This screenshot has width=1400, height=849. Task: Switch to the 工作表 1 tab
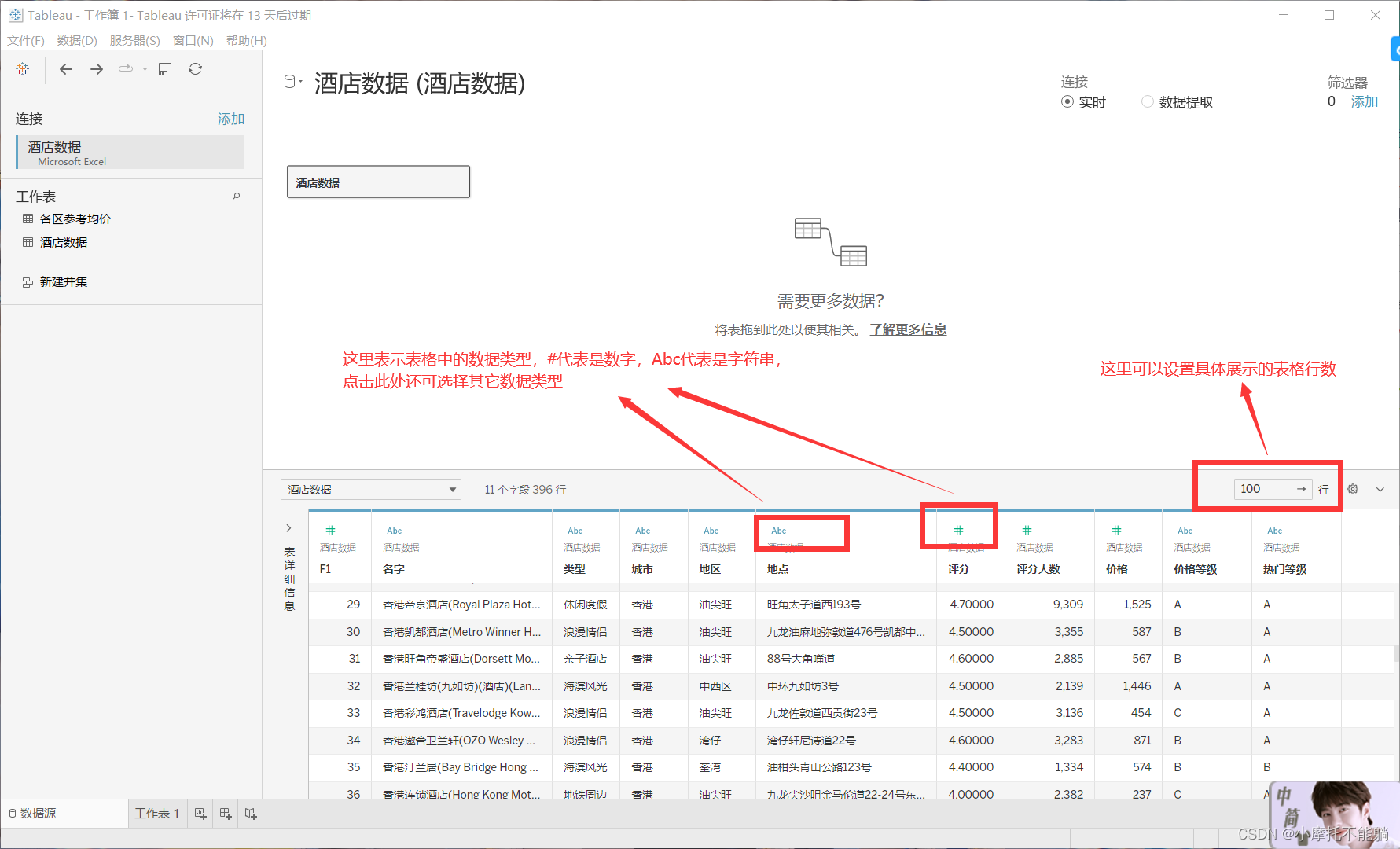tap(157, 813)
